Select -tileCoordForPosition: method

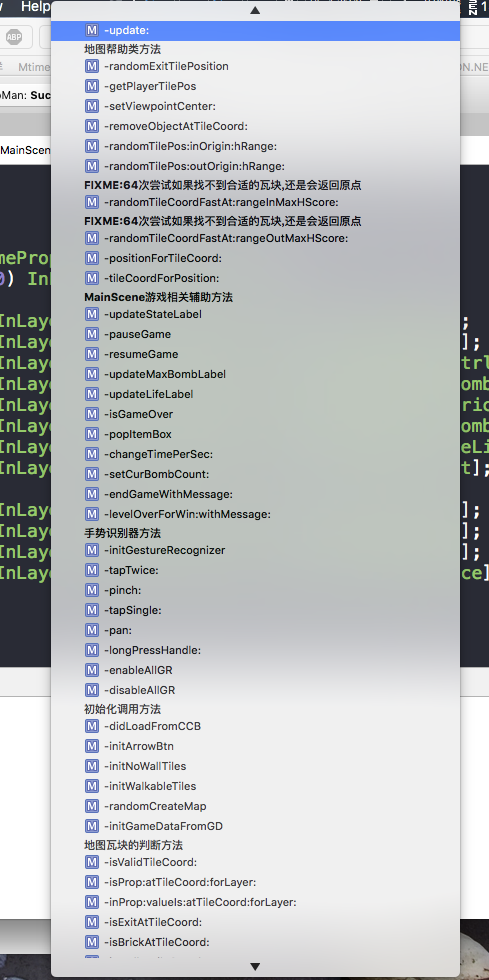point(255,278)
